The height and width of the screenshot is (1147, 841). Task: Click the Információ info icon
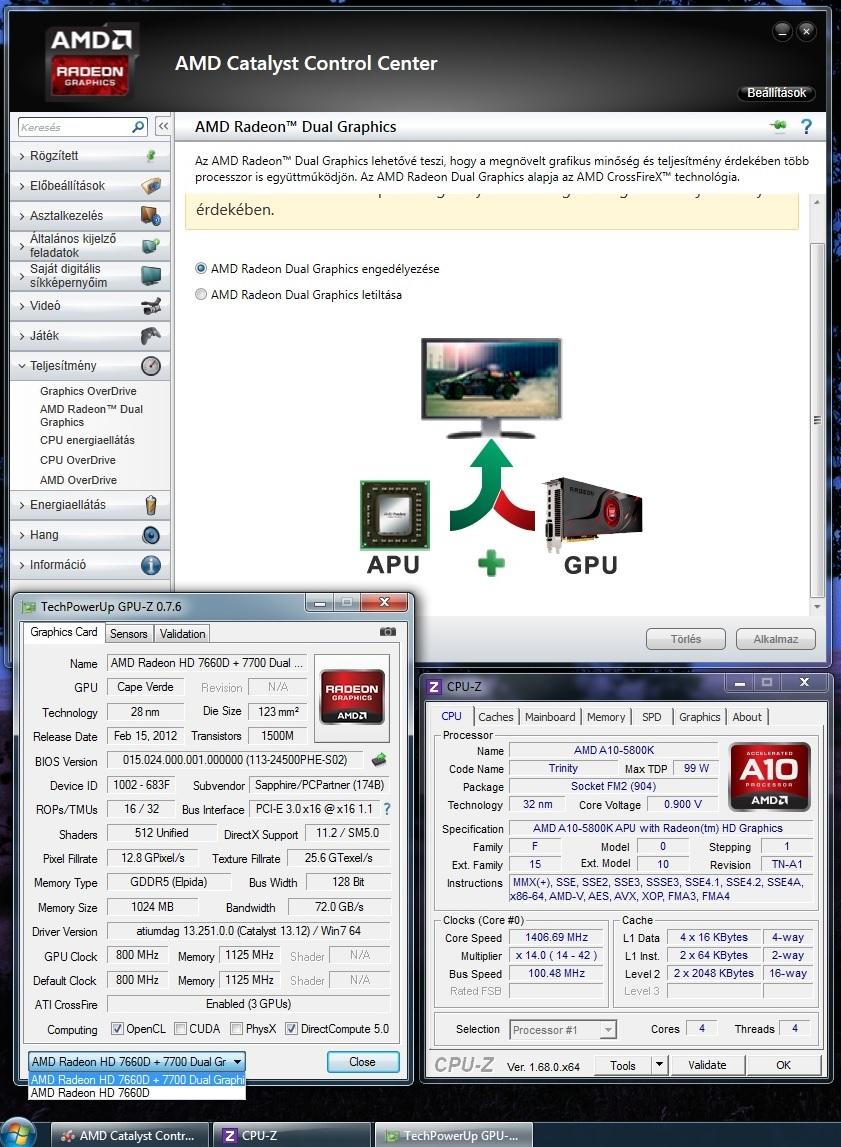tap(151, 565)
